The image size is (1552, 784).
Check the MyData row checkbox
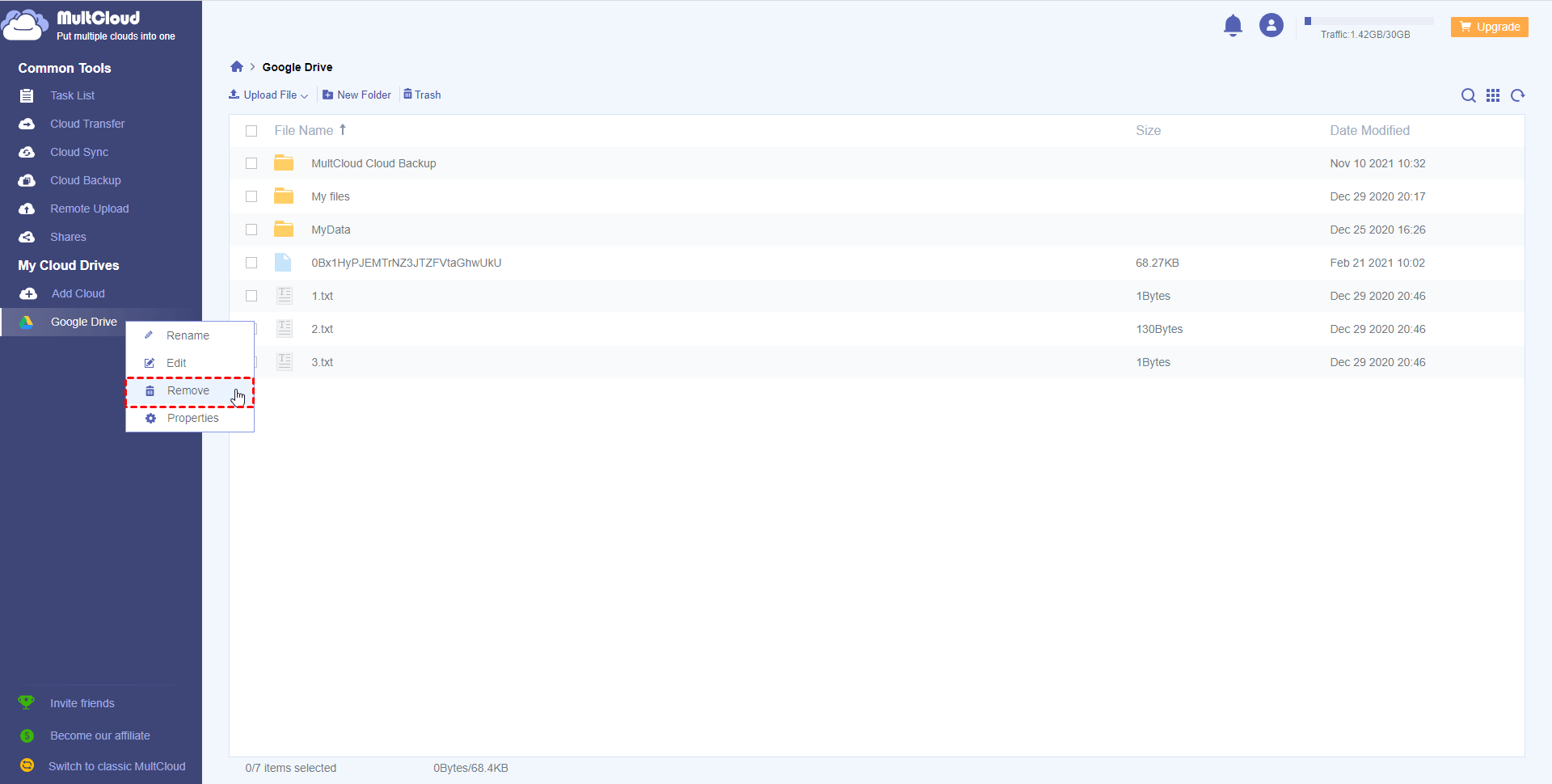coord(251,230)
